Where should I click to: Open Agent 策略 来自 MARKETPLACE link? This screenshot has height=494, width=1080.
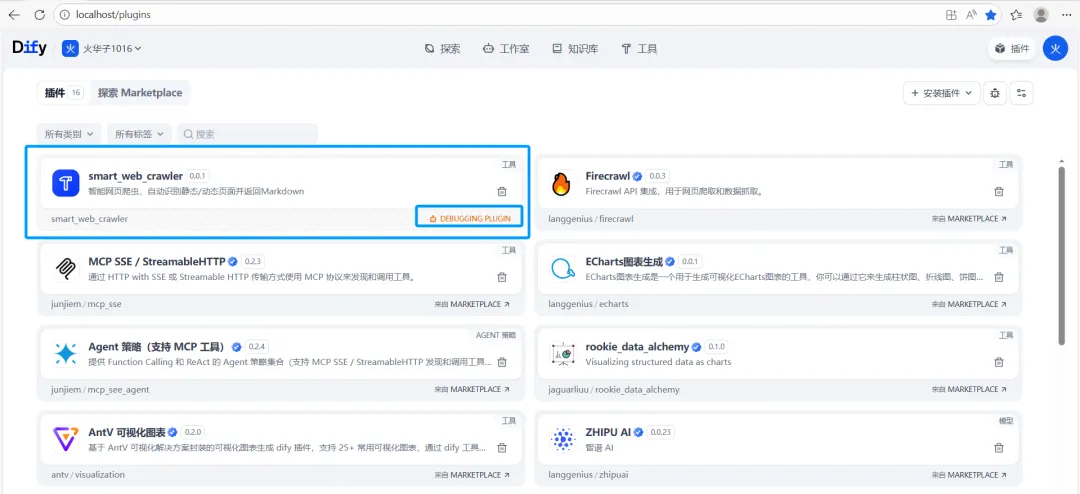(472, 389)
